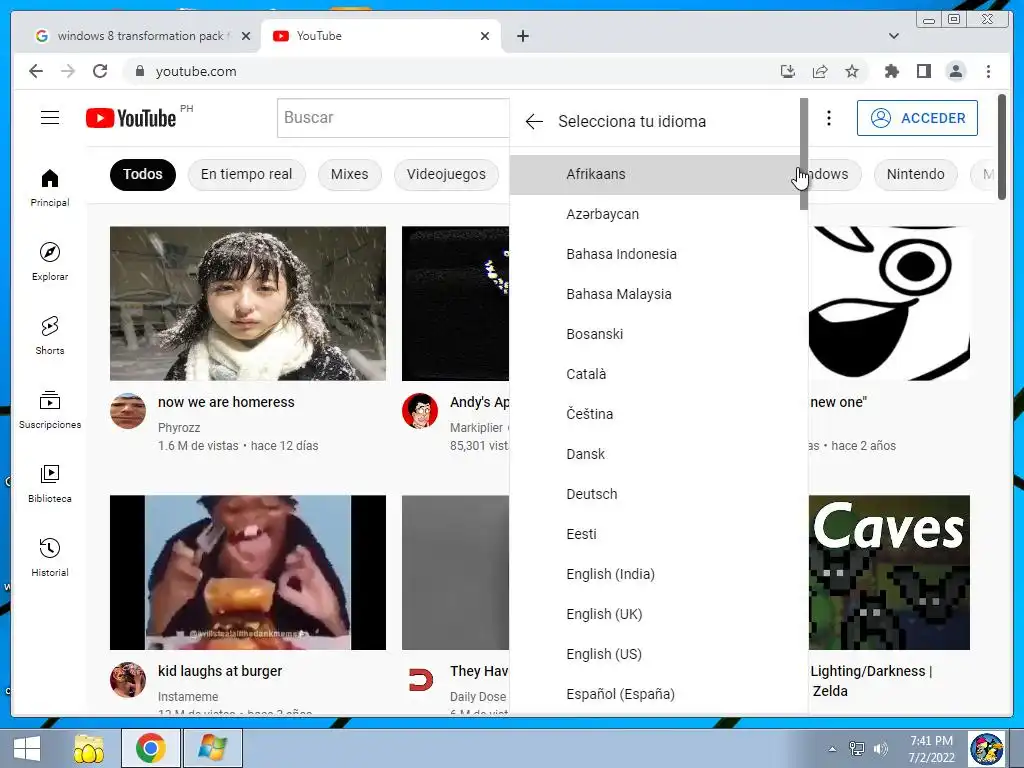Click the Markiplier channel avatar
This screenshot has height=768, width=1024.
point(420,411)
